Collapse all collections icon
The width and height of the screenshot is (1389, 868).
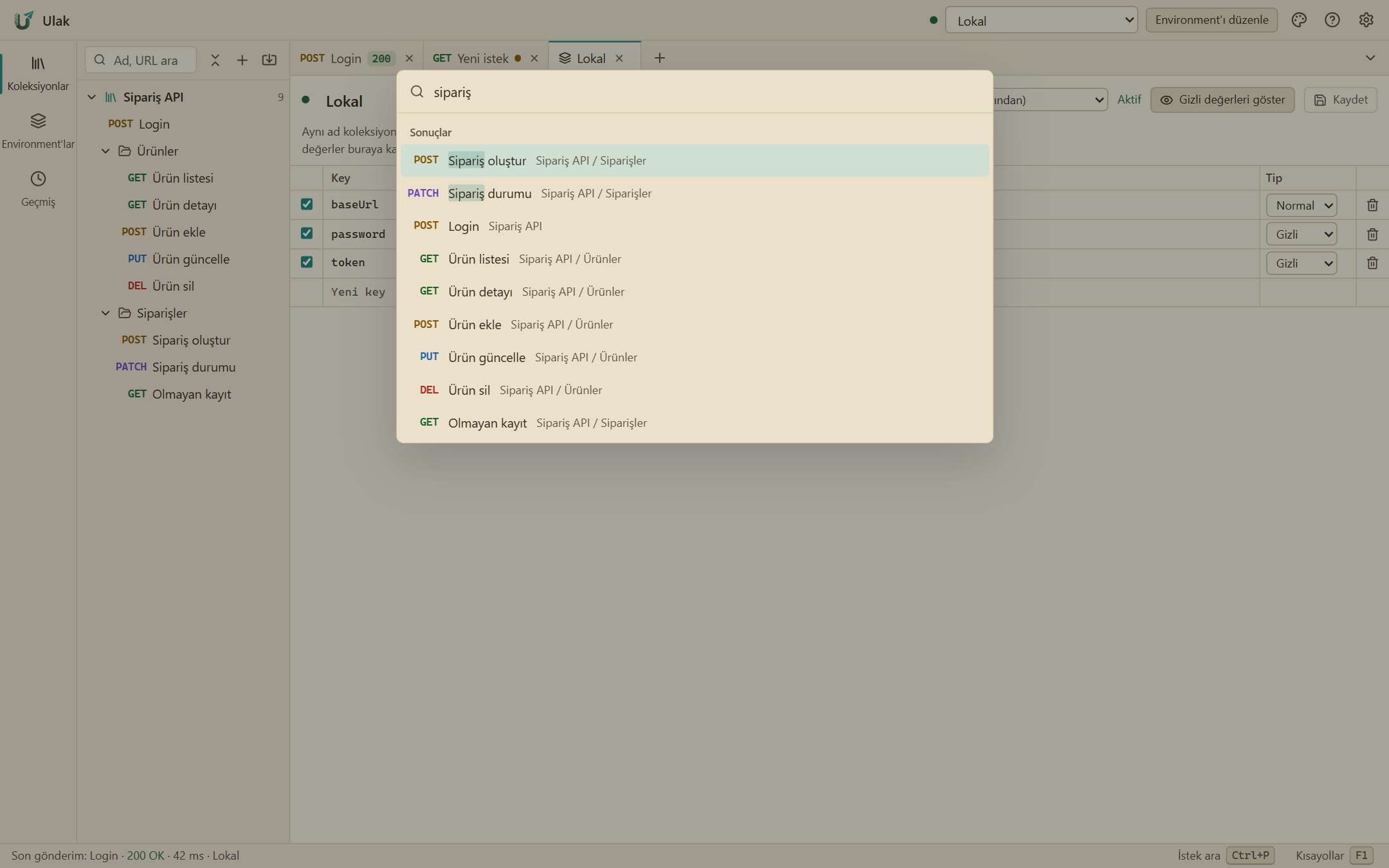[x=215, y=60]
